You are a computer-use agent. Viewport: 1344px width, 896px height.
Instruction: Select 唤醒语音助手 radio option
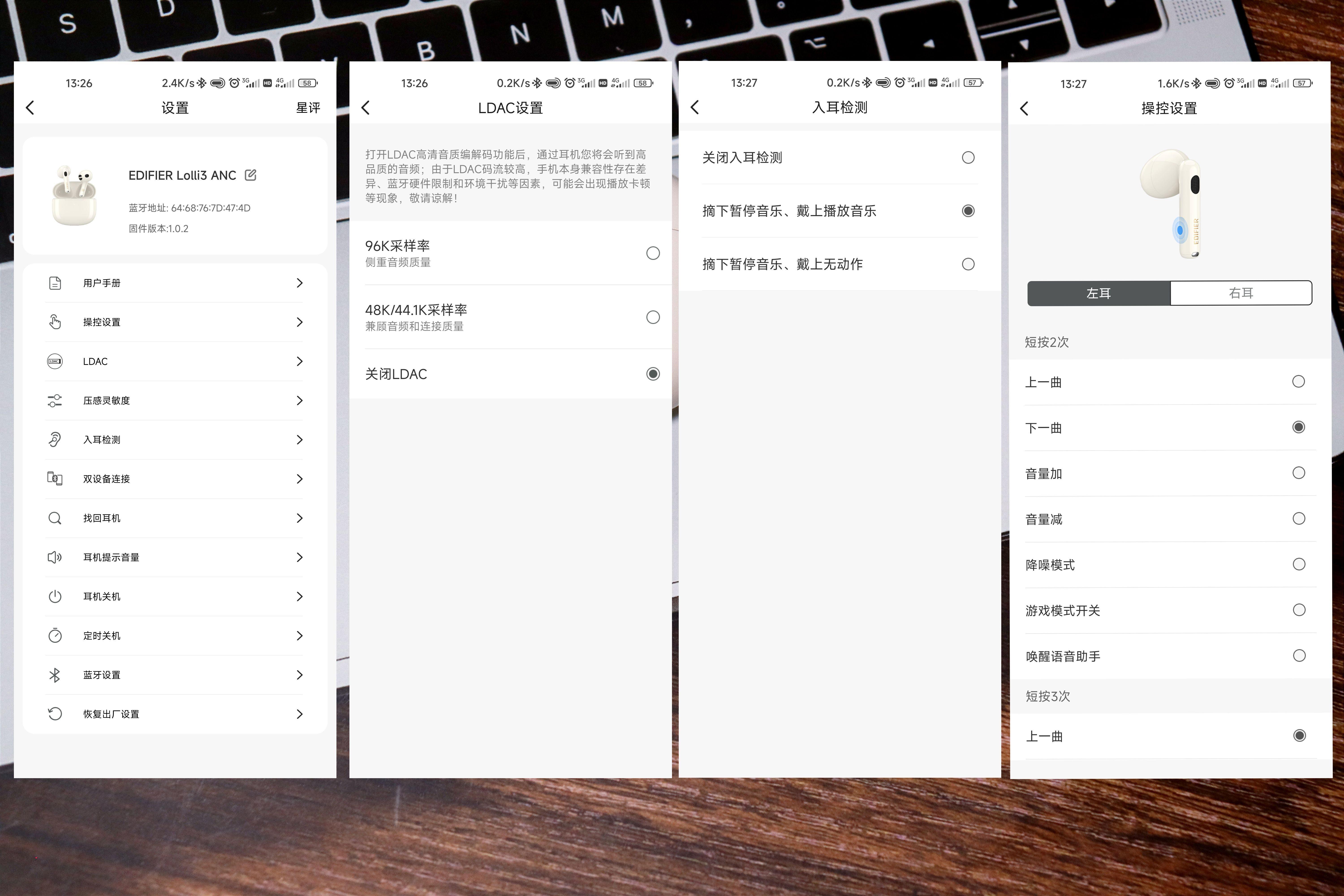pyautogui.click(x=1299, y=655)
